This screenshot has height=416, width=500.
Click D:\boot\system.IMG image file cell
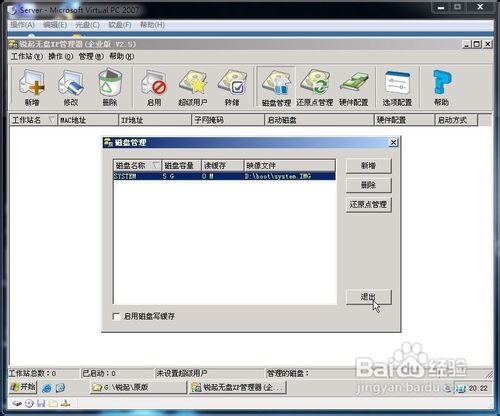(x=278, y=176)
